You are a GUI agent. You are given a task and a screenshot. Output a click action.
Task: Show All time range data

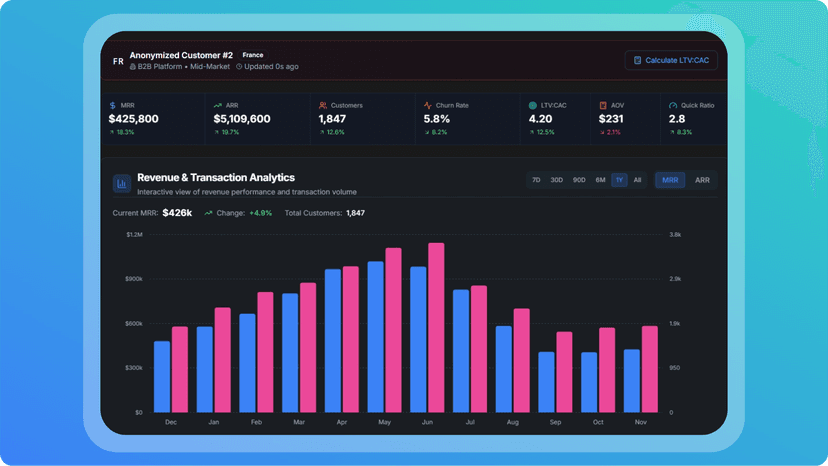pos(637,180)
